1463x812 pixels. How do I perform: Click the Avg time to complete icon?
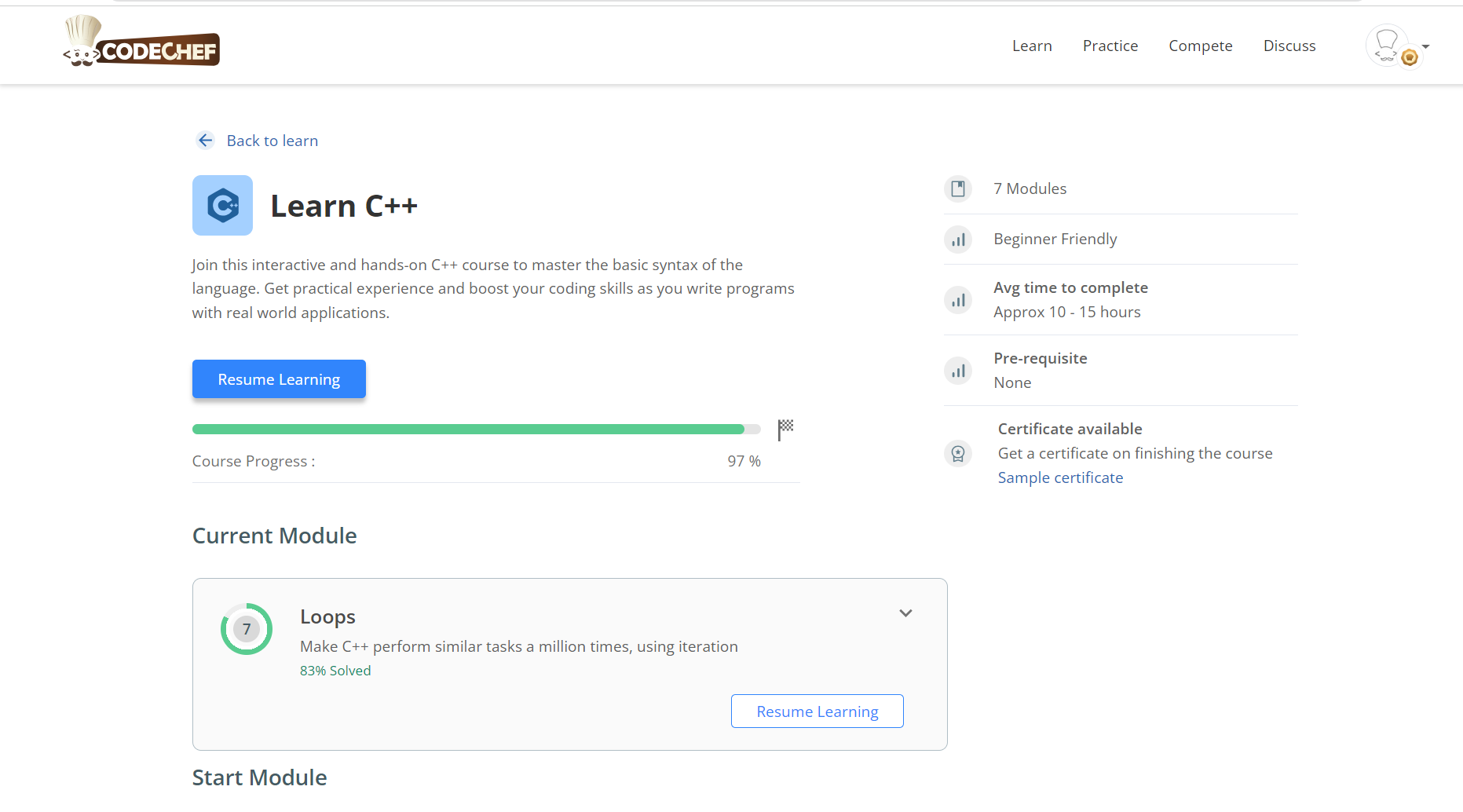click(x=958, y=300)
